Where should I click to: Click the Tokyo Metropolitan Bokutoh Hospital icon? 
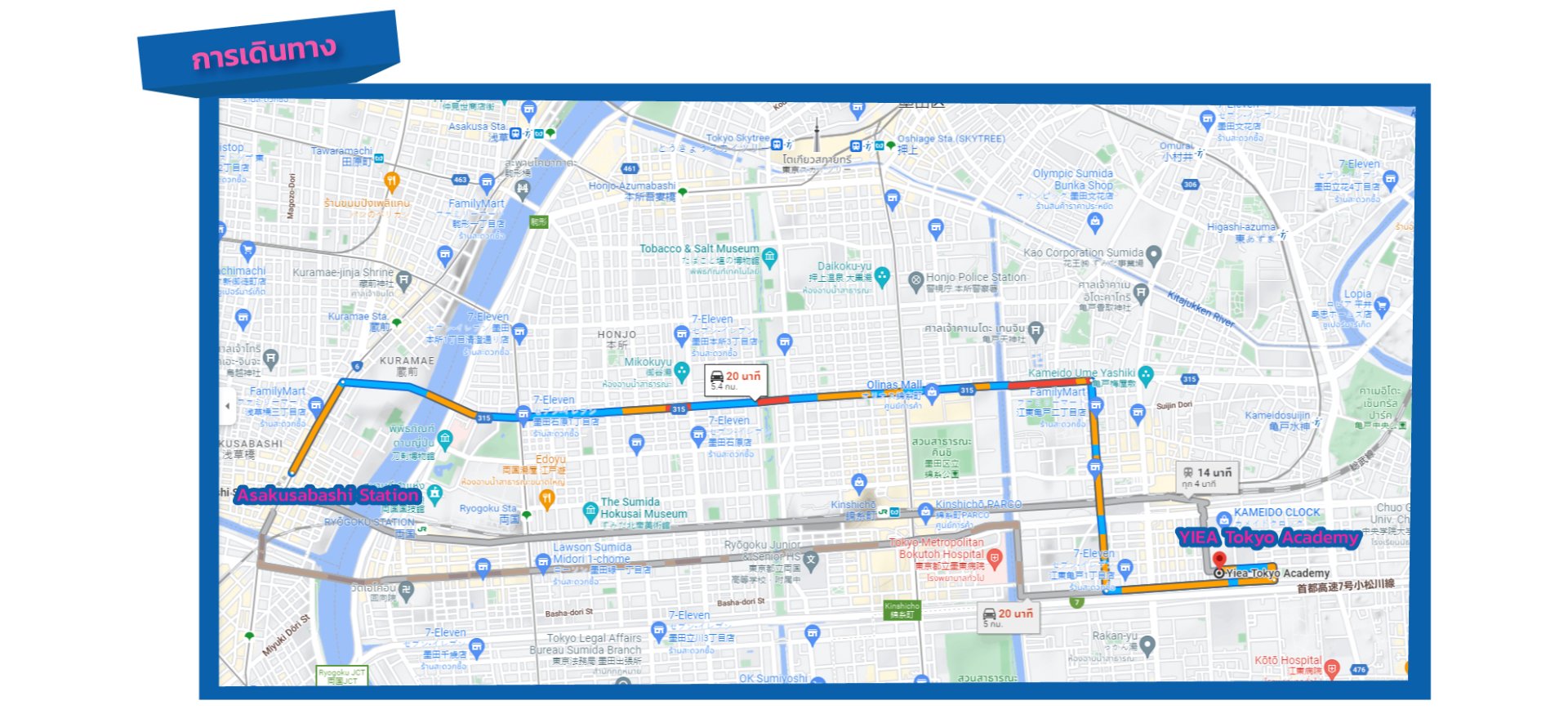pyautogui.click(x=994, y=559)
